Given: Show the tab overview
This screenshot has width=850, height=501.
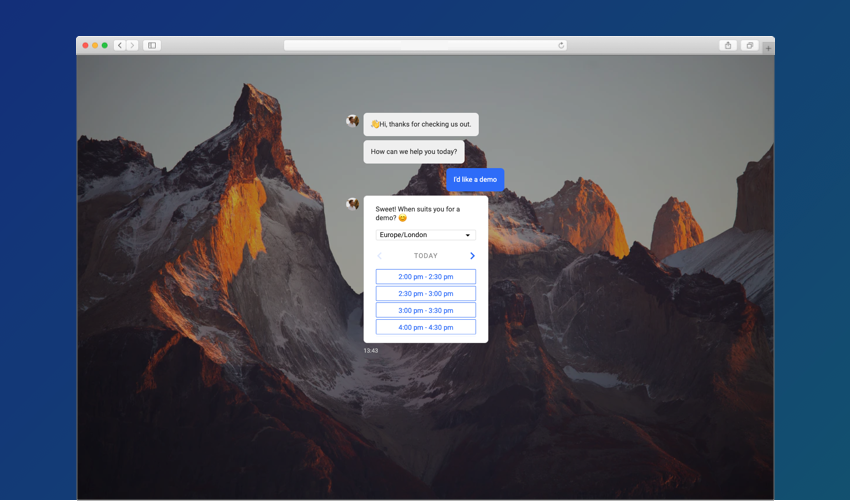Looking at the screenshot, I should (749, 45).
